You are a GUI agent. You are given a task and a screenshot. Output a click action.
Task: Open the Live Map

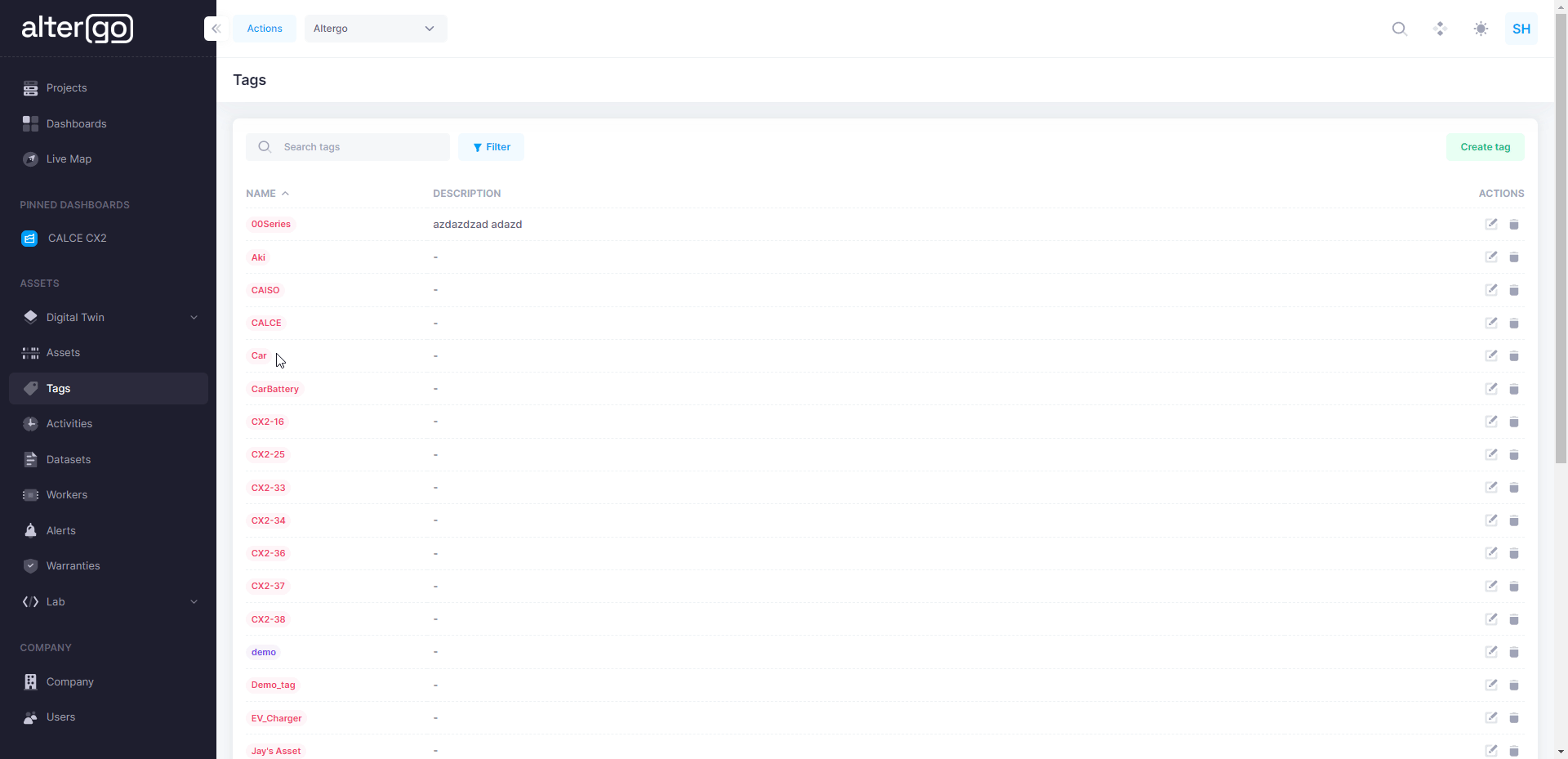point(69,158)
